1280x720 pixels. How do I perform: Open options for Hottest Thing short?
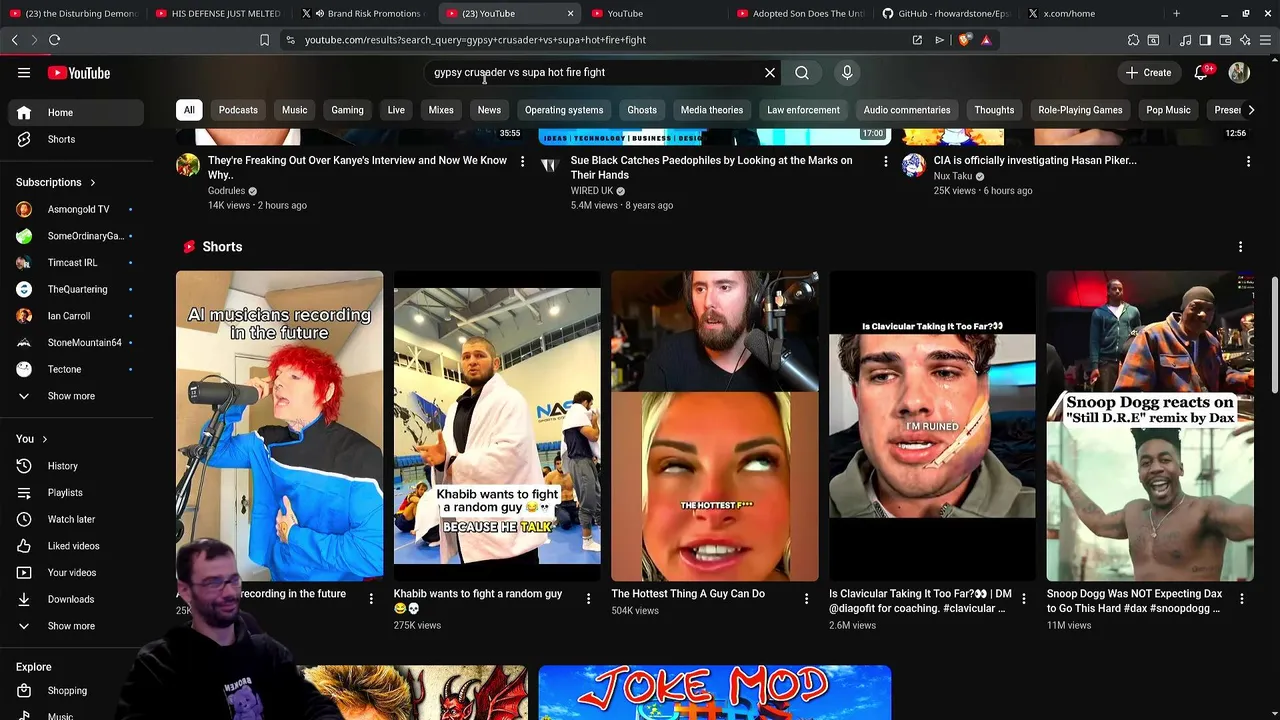[806, 599]
